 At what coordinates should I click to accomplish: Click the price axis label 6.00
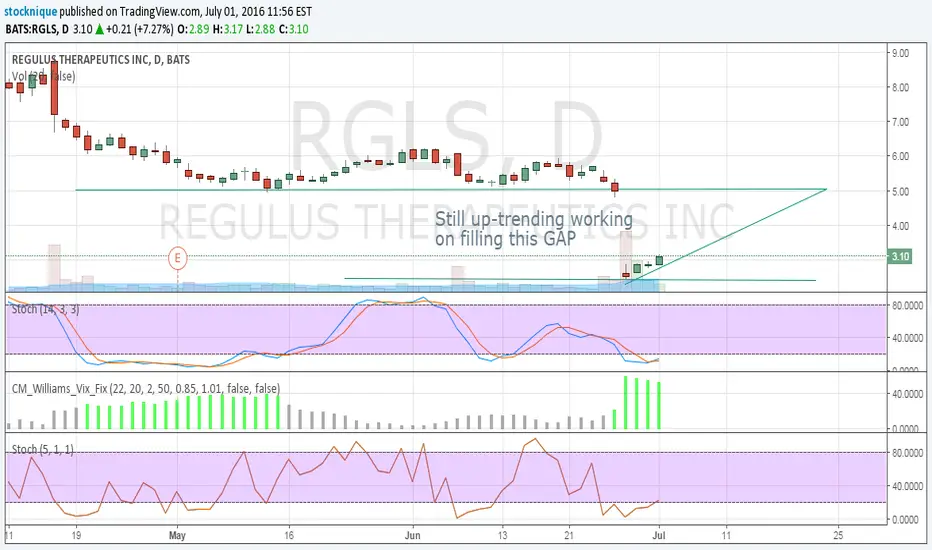point(900,156)
